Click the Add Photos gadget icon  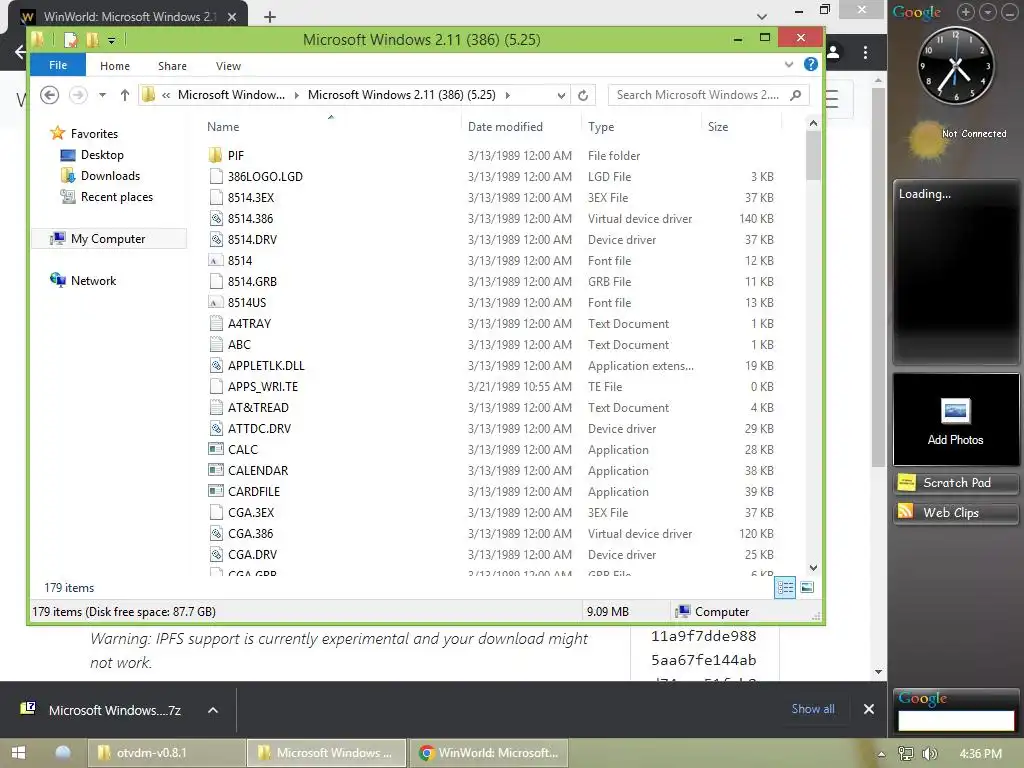(955, 411)
